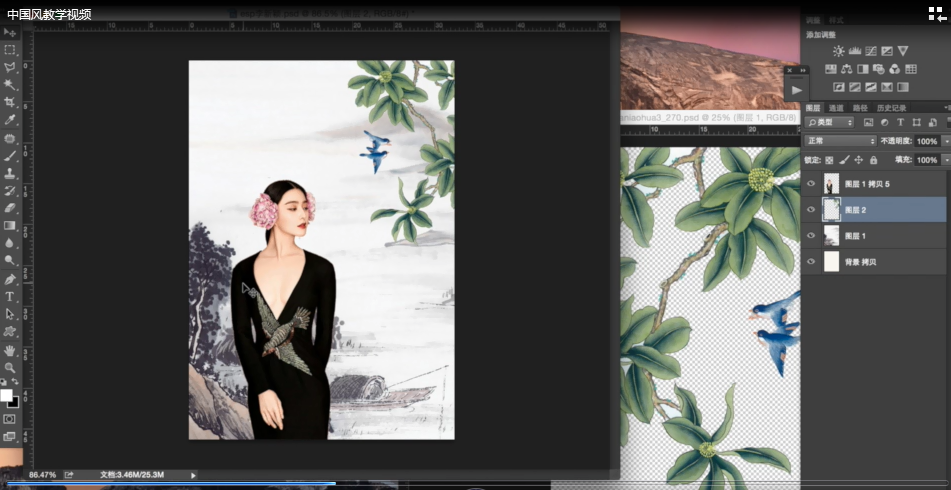Switch to the 通道 tab

coord(835,108)
